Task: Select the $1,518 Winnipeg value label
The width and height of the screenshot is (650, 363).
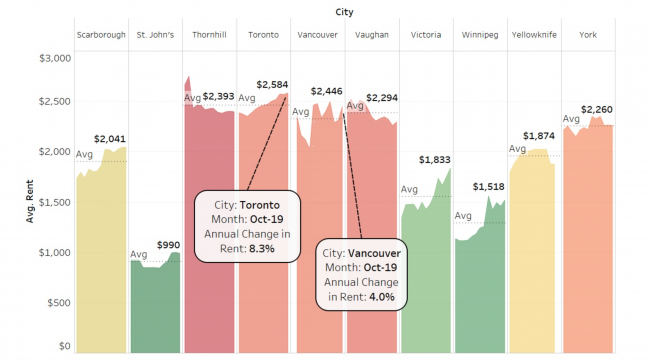Action: (489, 187)
